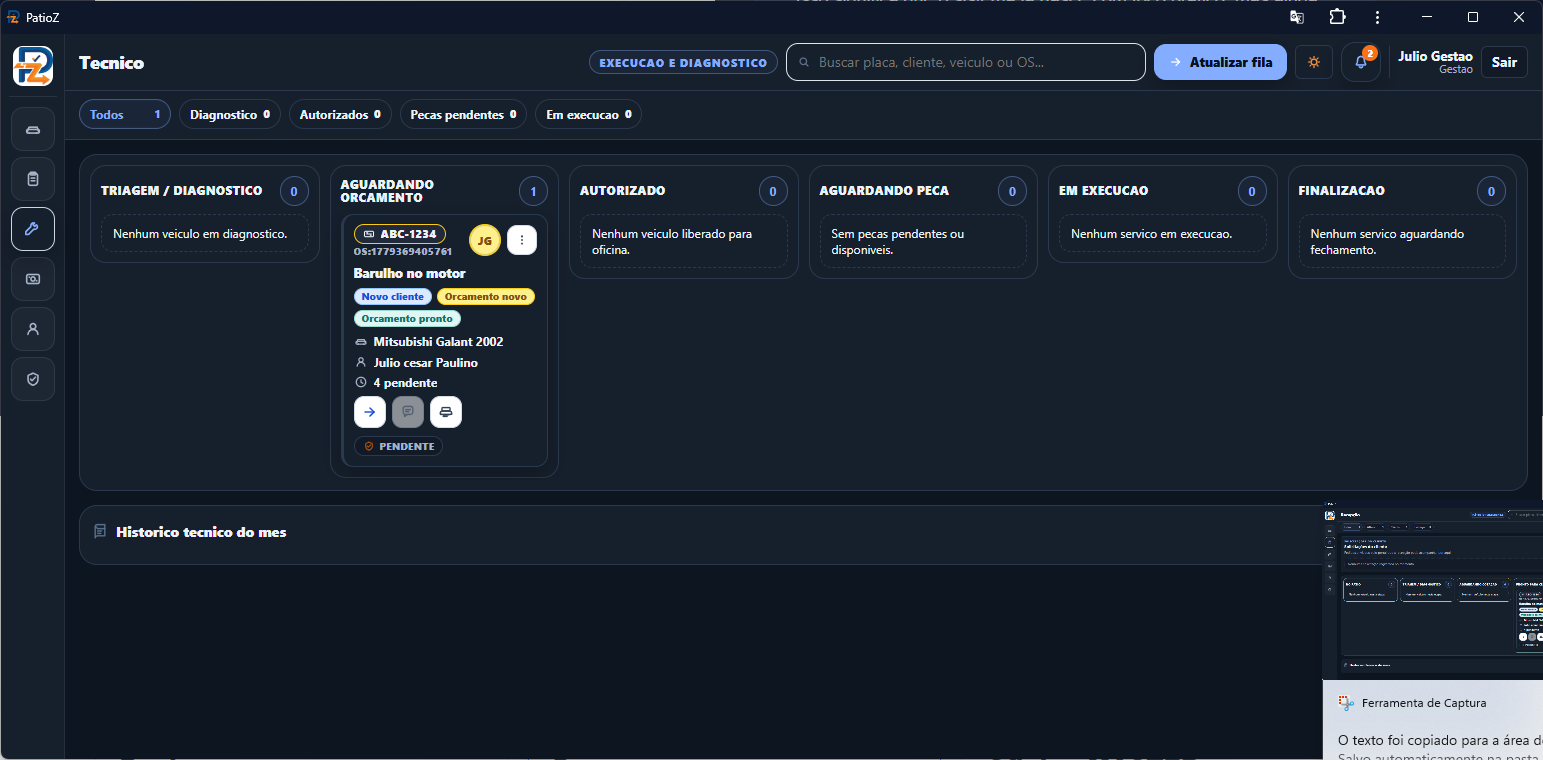Select the Em execucao filter tab
The width and height of the screenshot is (1543, 760).
click(x=588, y=115)
